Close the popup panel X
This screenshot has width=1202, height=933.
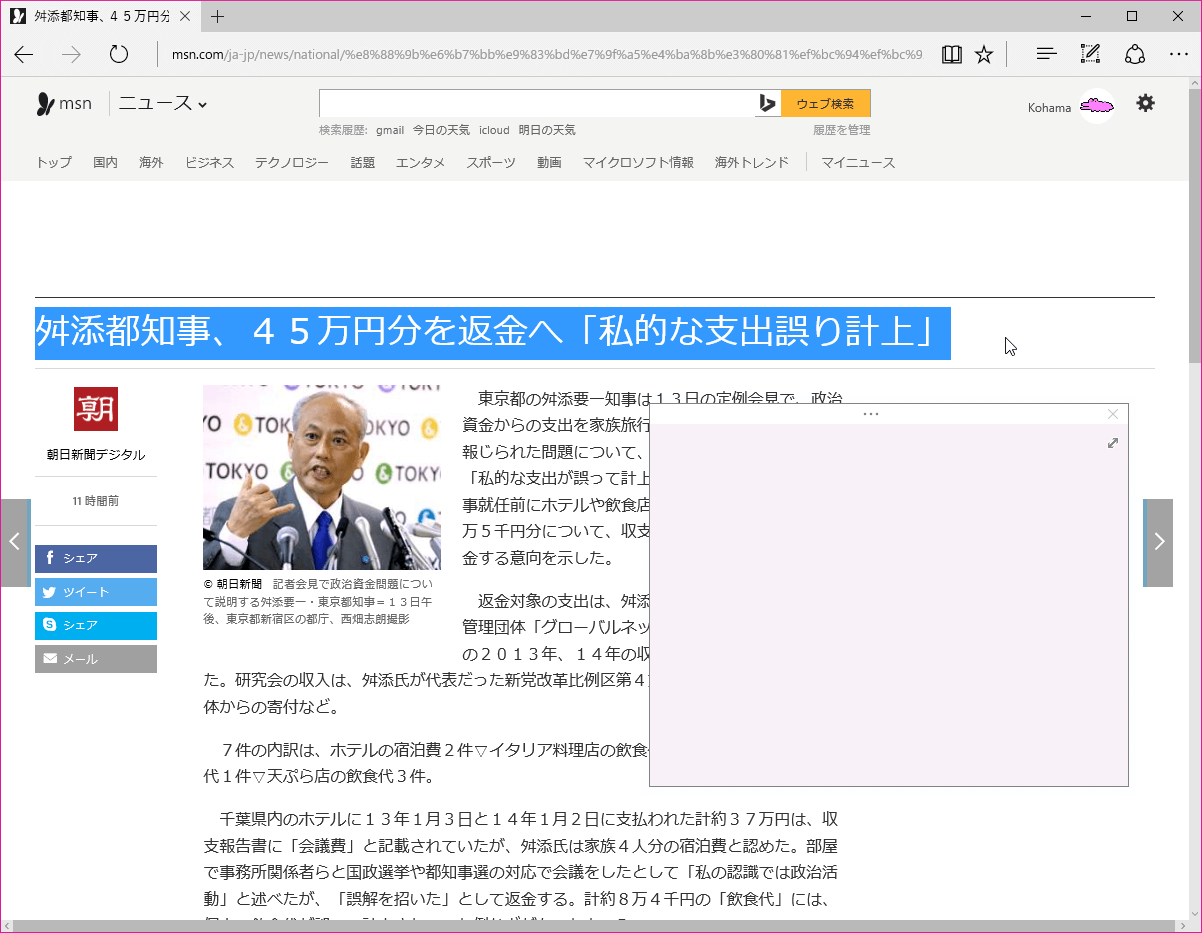pos(1113,414)
